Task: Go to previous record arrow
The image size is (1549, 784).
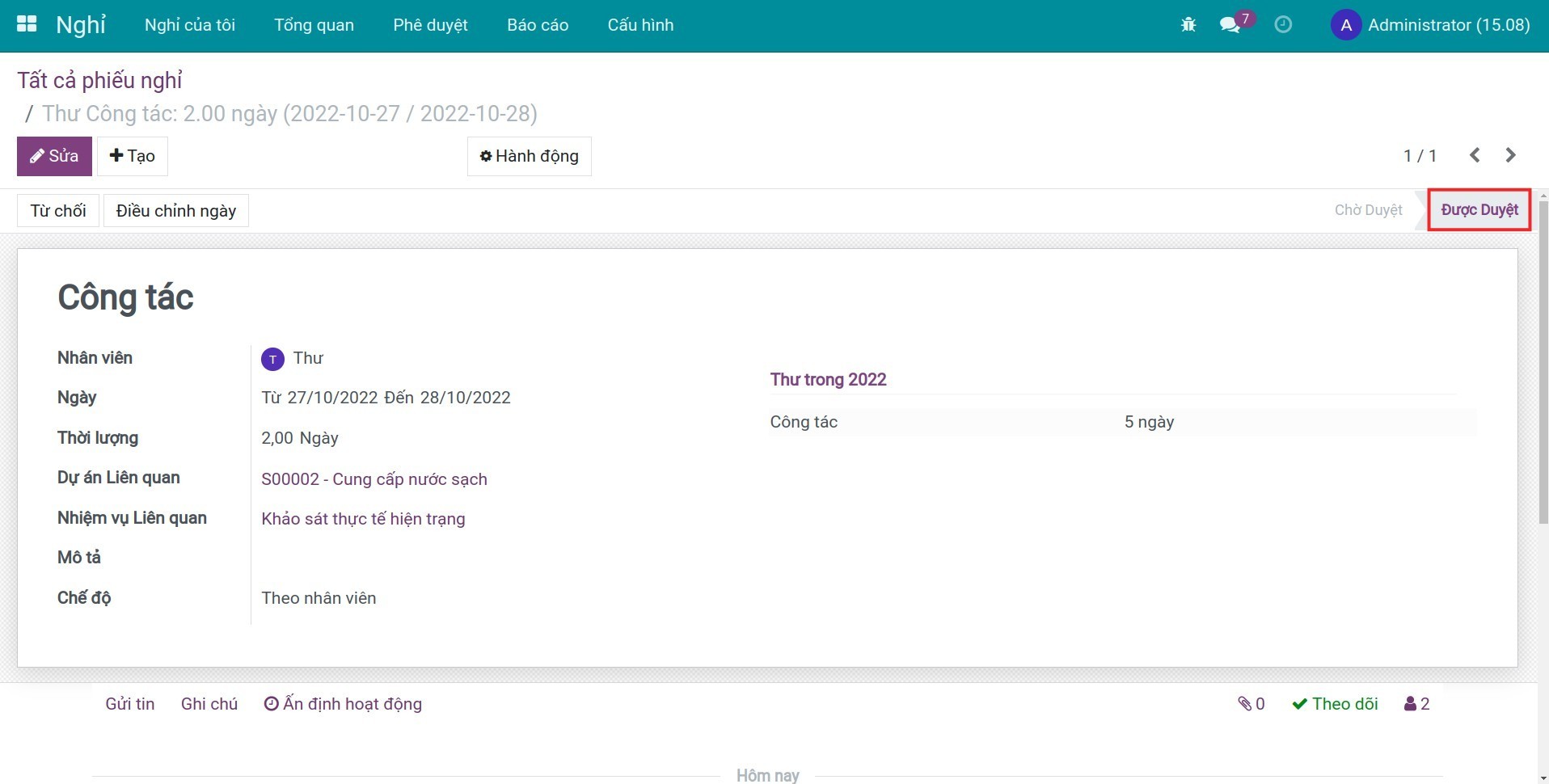Action: point(1475,155)
